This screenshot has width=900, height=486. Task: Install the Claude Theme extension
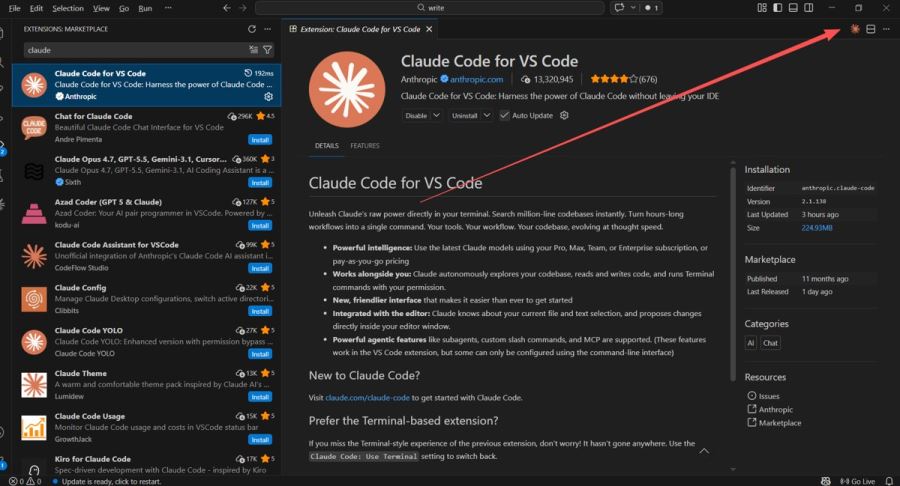pos(260,397)
